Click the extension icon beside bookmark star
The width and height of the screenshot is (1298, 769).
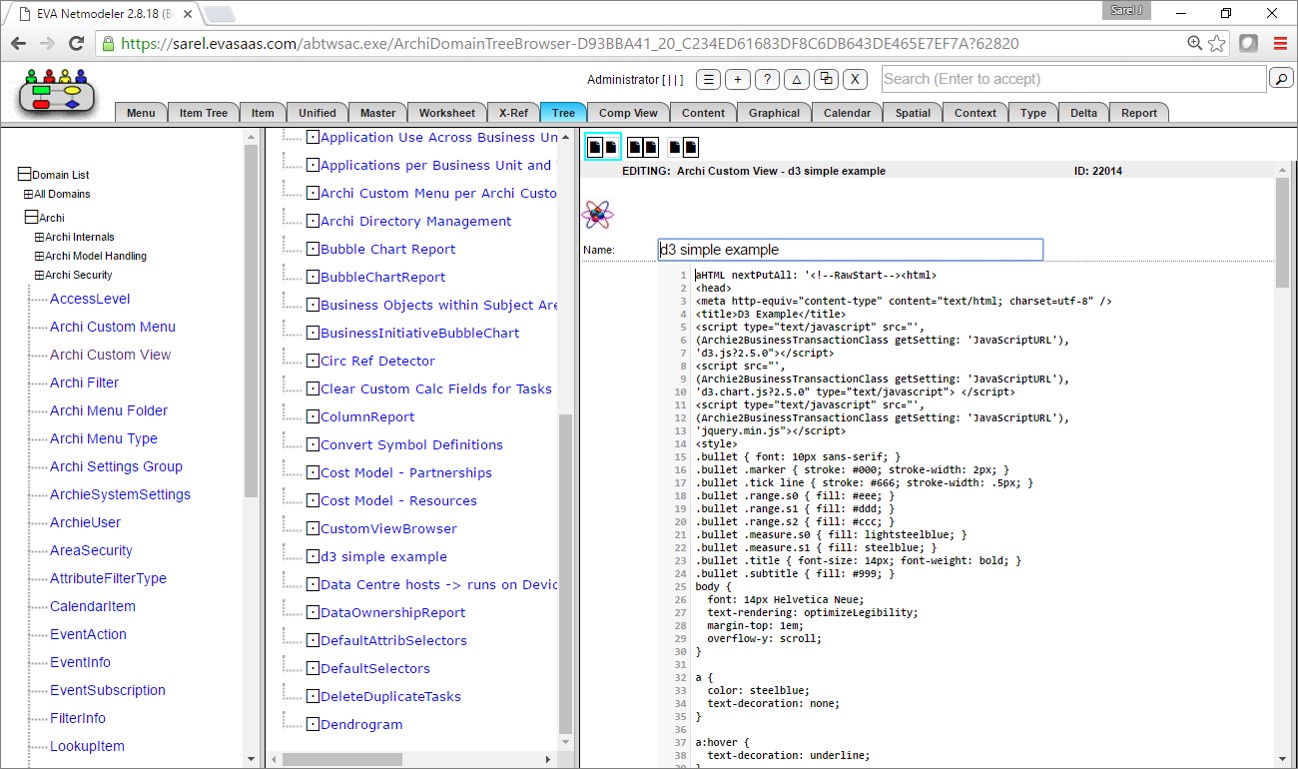point(1248,43)
